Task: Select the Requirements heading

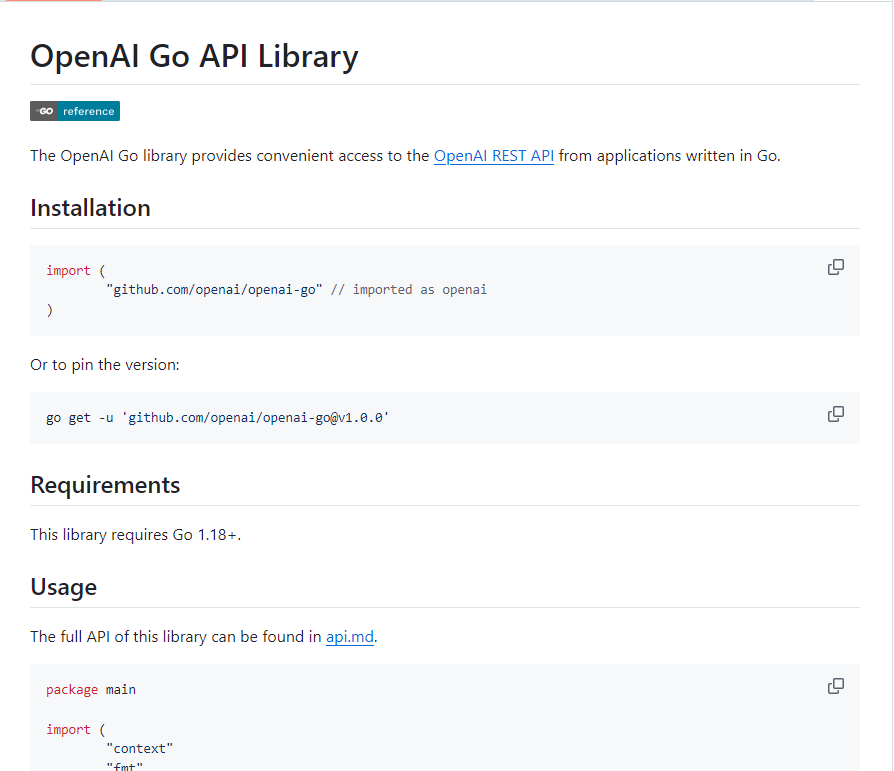Action: tap(105, 485)
